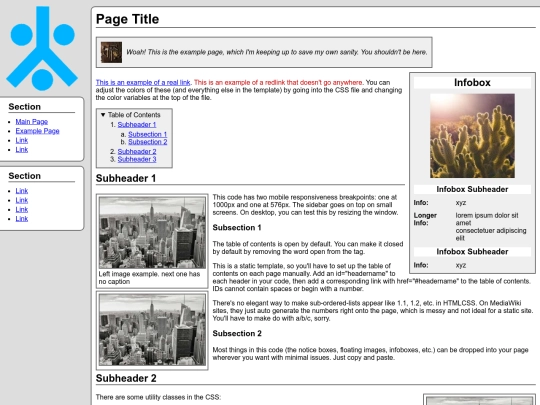The width and height of the screenshot is (540, 405).
Task: Click 'Longer Info:' label in infobox
Action: click(x=425, y=219)
